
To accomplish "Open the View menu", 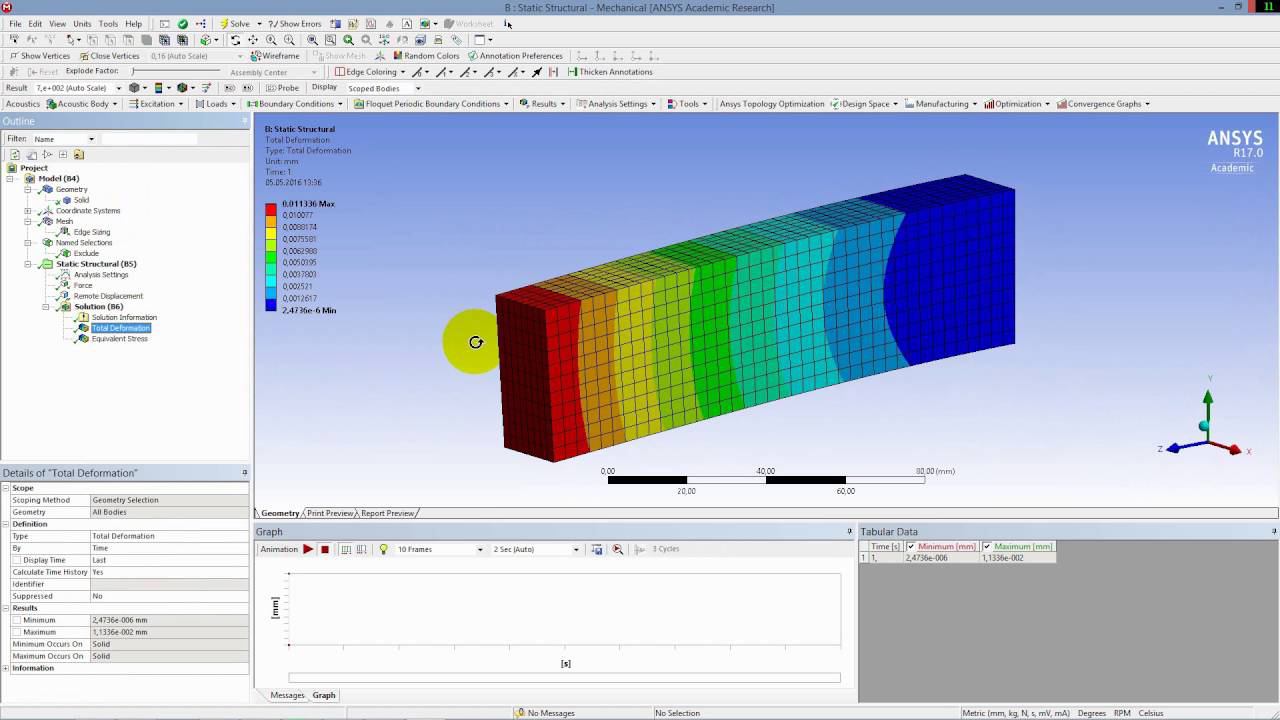I will point(57,23).
